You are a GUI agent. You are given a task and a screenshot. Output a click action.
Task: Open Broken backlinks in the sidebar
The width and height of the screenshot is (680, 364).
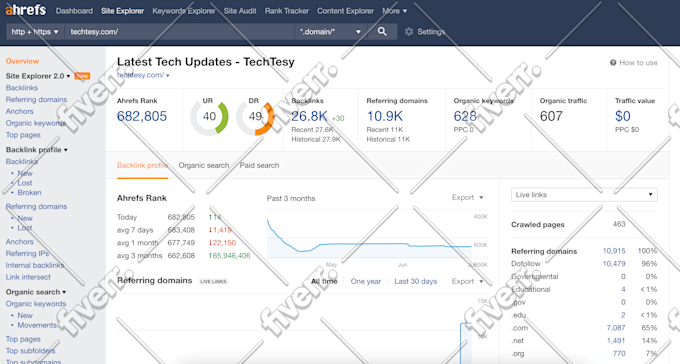[x=29, y=193]
